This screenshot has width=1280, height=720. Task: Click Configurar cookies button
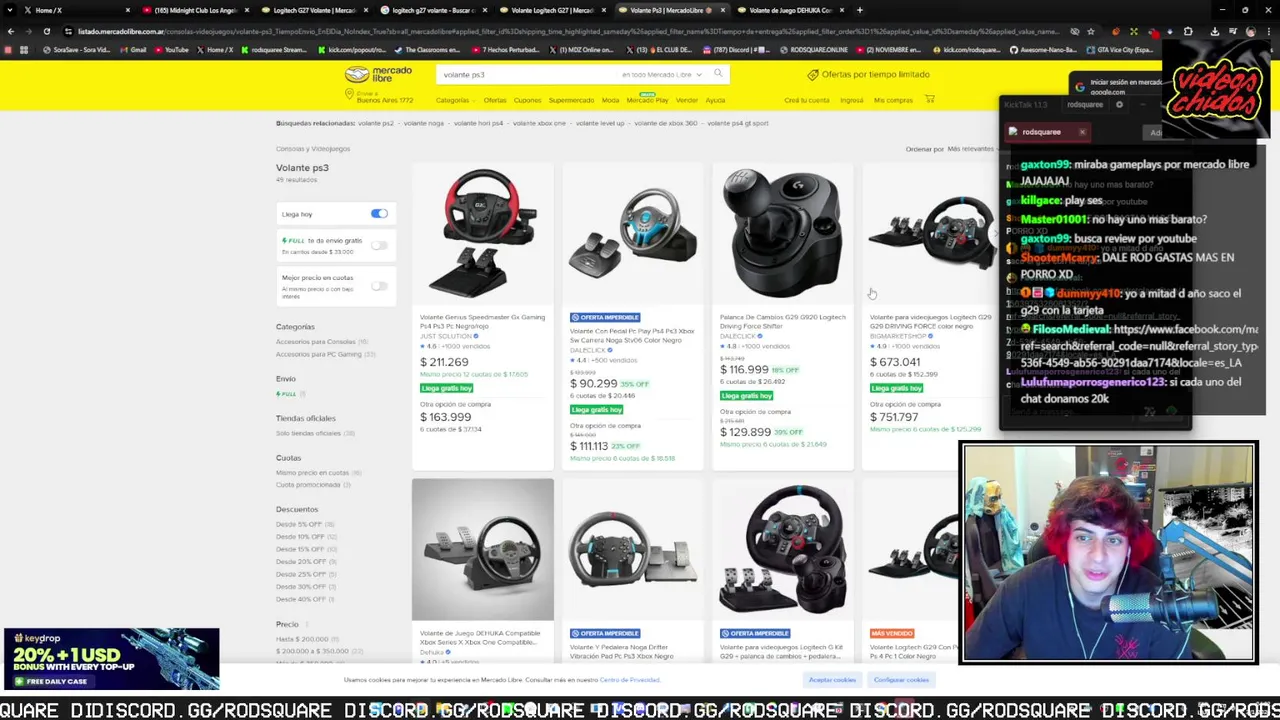pos(901,680)
